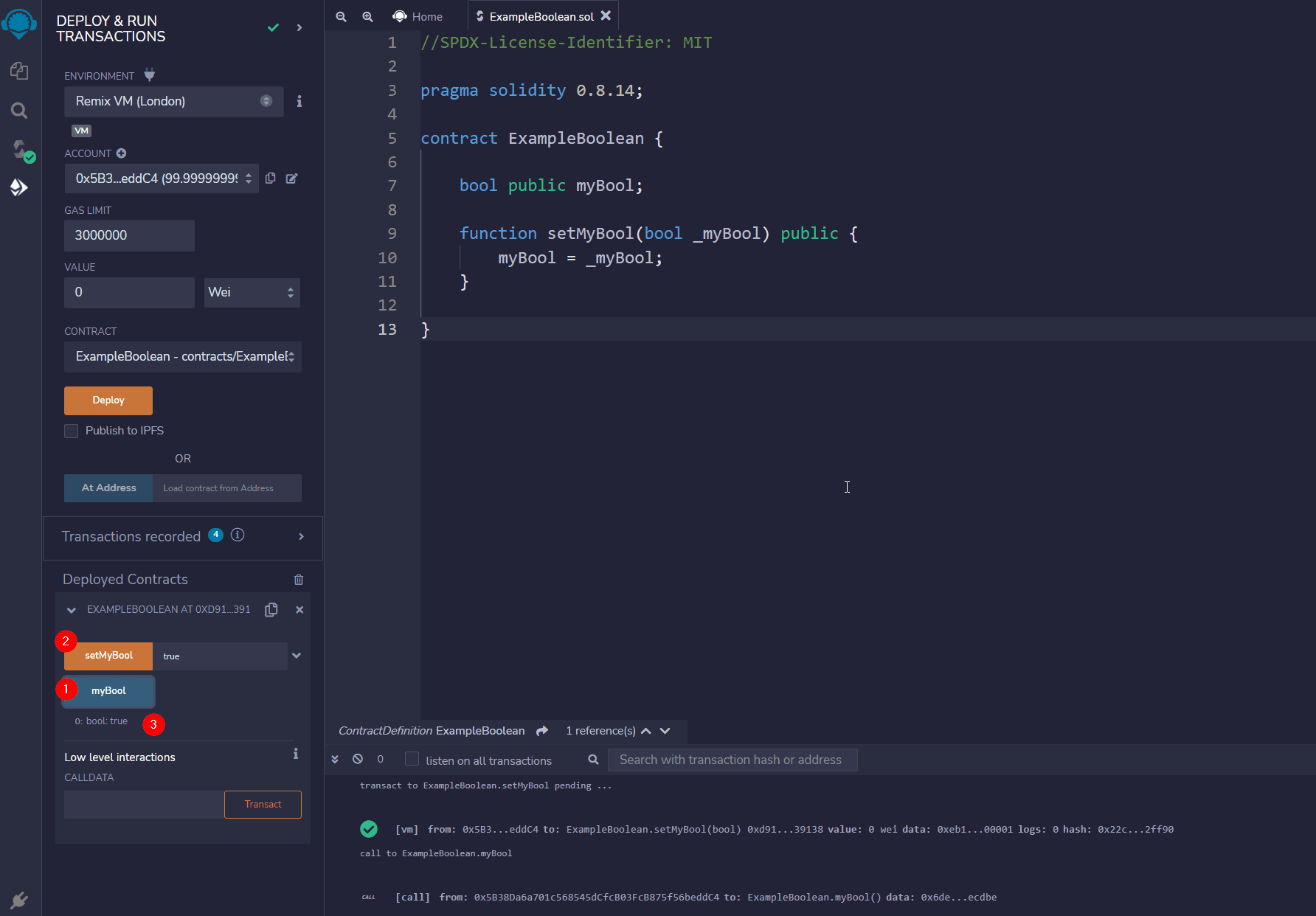This screenshot has height=916, width=1316.
Task: Click the pending transactions count 0
Action: pyautogui.click(x=381, y=759)
